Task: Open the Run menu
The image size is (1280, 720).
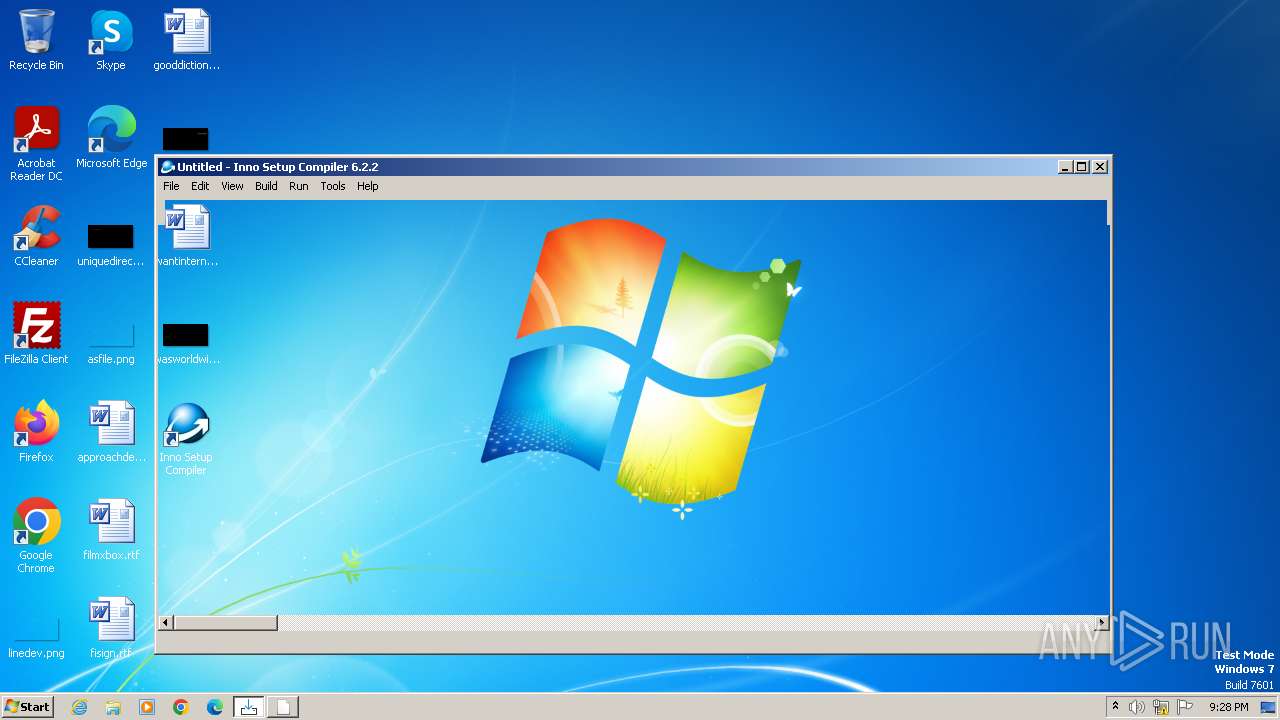Action: 298,186
